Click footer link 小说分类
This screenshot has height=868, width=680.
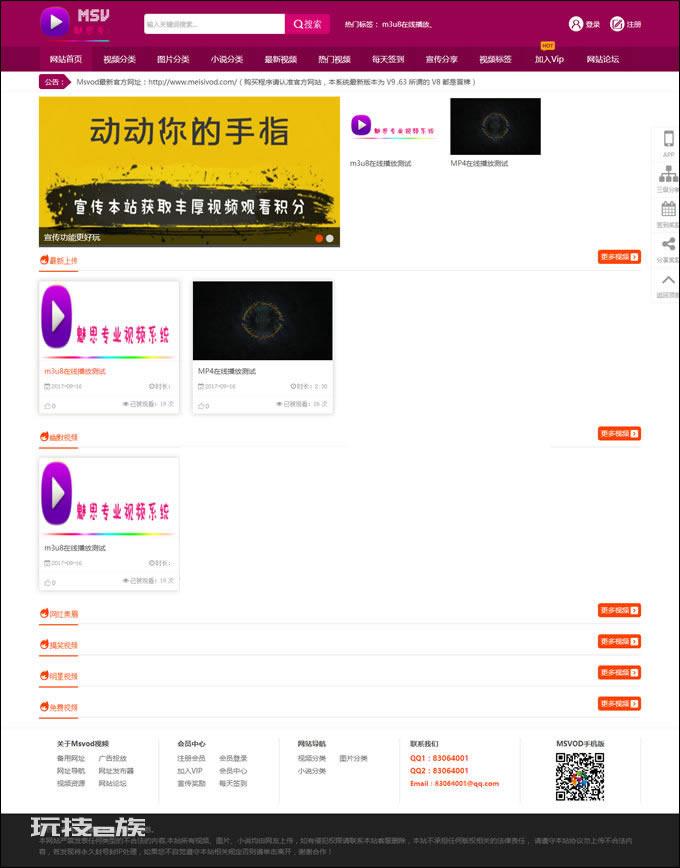pos(312,771)
